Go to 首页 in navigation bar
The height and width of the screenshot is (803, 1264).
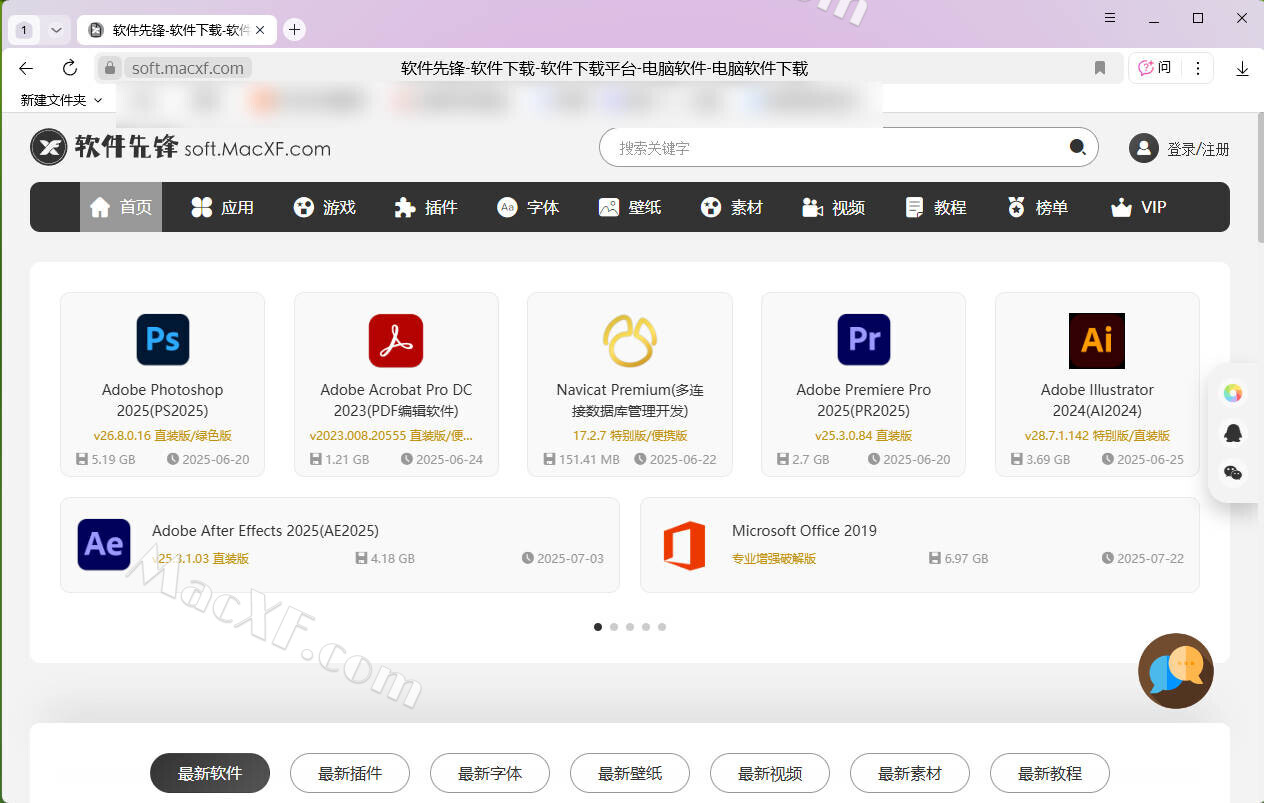[x=121, y=207]
